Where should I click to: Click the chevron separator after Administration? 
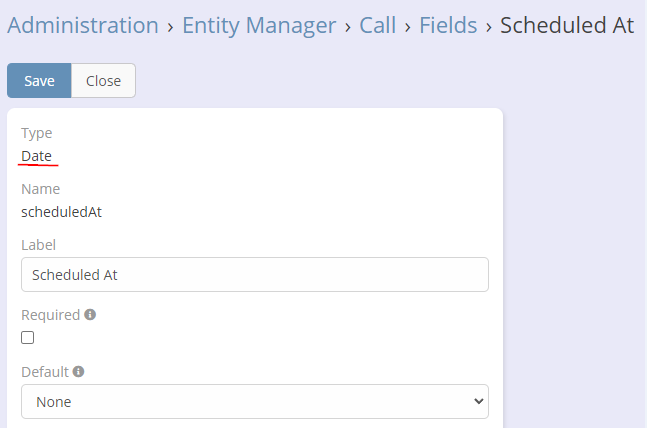point(170,26)
